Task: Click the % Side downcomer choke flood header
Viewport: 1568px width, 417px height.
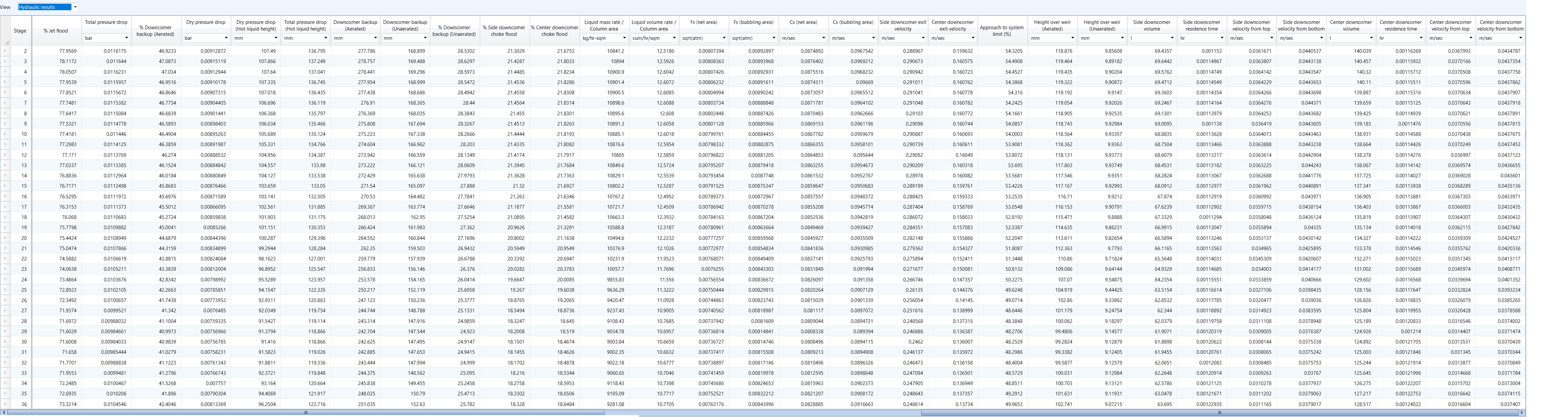Action: 504,30
